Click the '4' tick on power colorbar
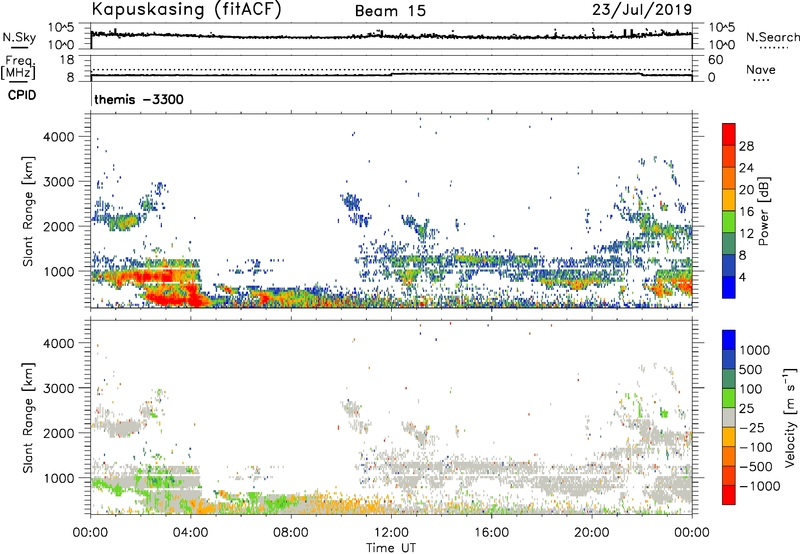Viewport: 800px width, 554px height. pos(743,277)
